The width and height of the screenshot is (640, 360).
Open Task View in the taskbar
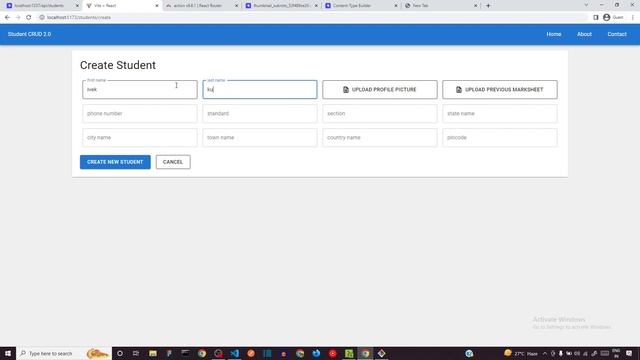tap(136, 353)
